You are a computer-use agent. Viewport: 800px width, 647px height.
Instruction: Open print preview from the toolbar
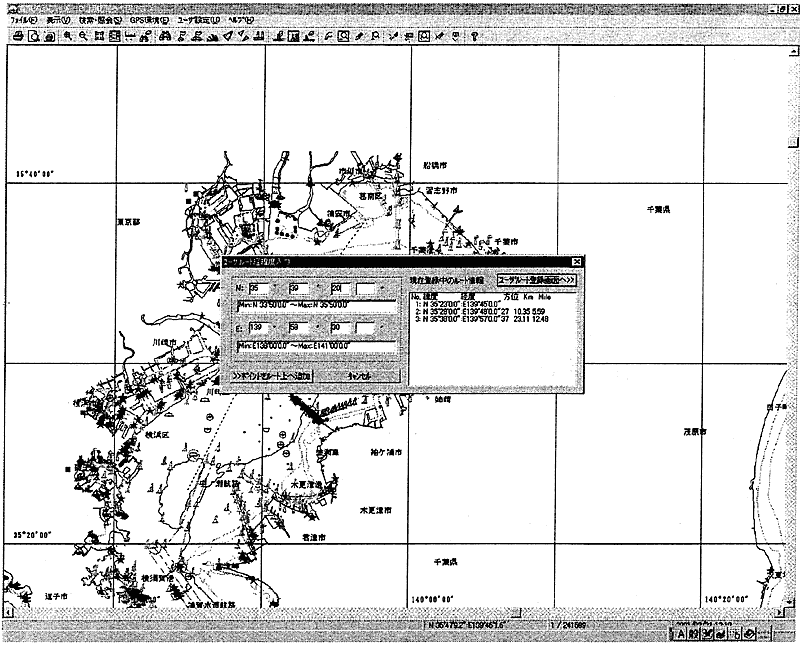(x=34, y=36)
